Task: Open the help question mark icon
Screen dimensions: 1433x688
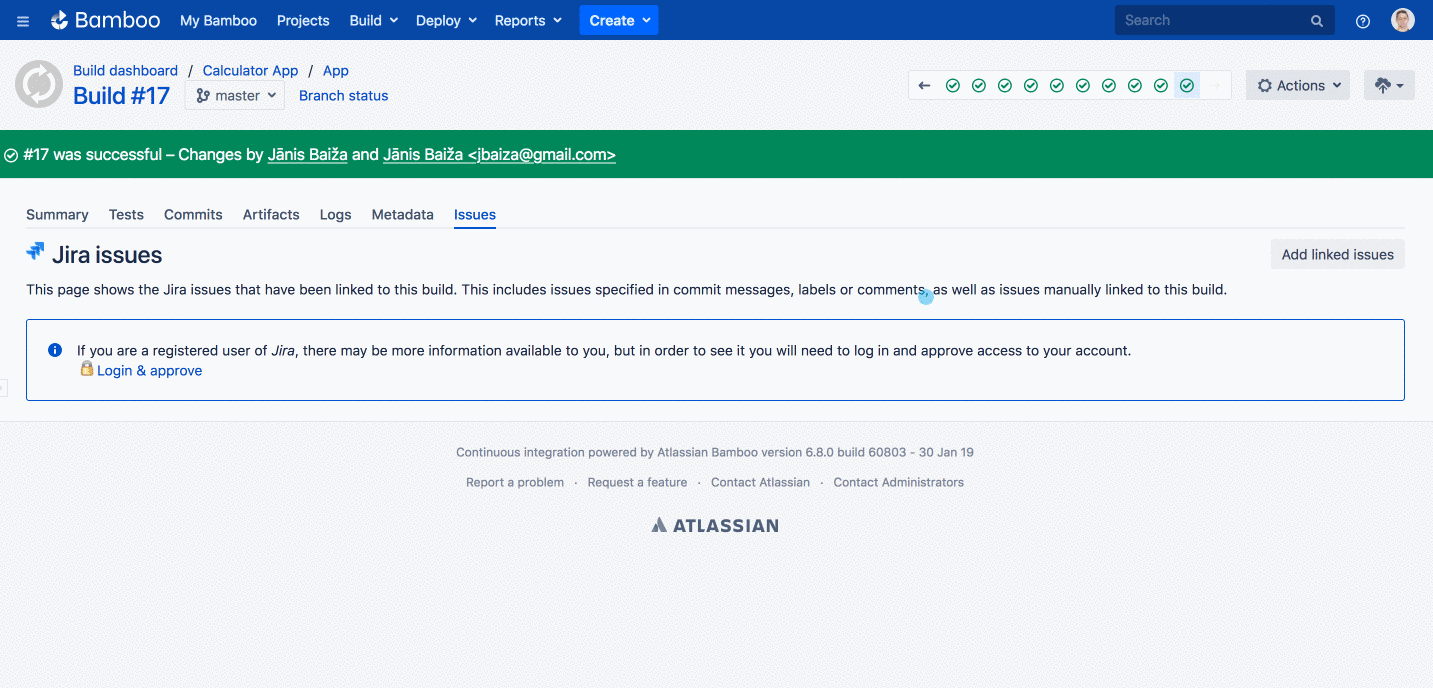Action: [x=1362, y=21]
